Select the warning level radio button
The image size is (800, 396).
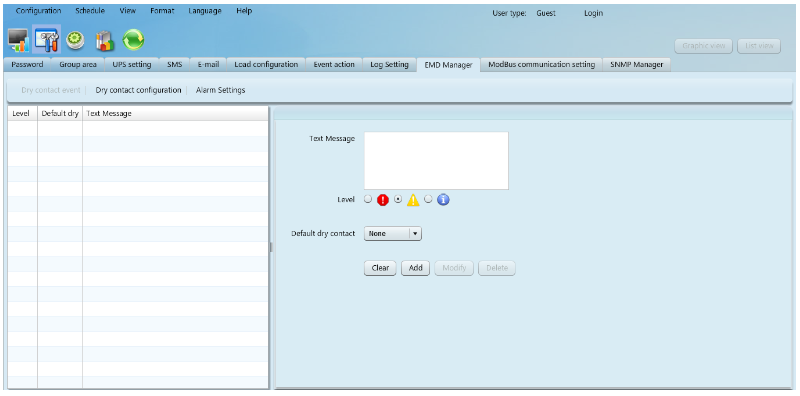point(398,200)
